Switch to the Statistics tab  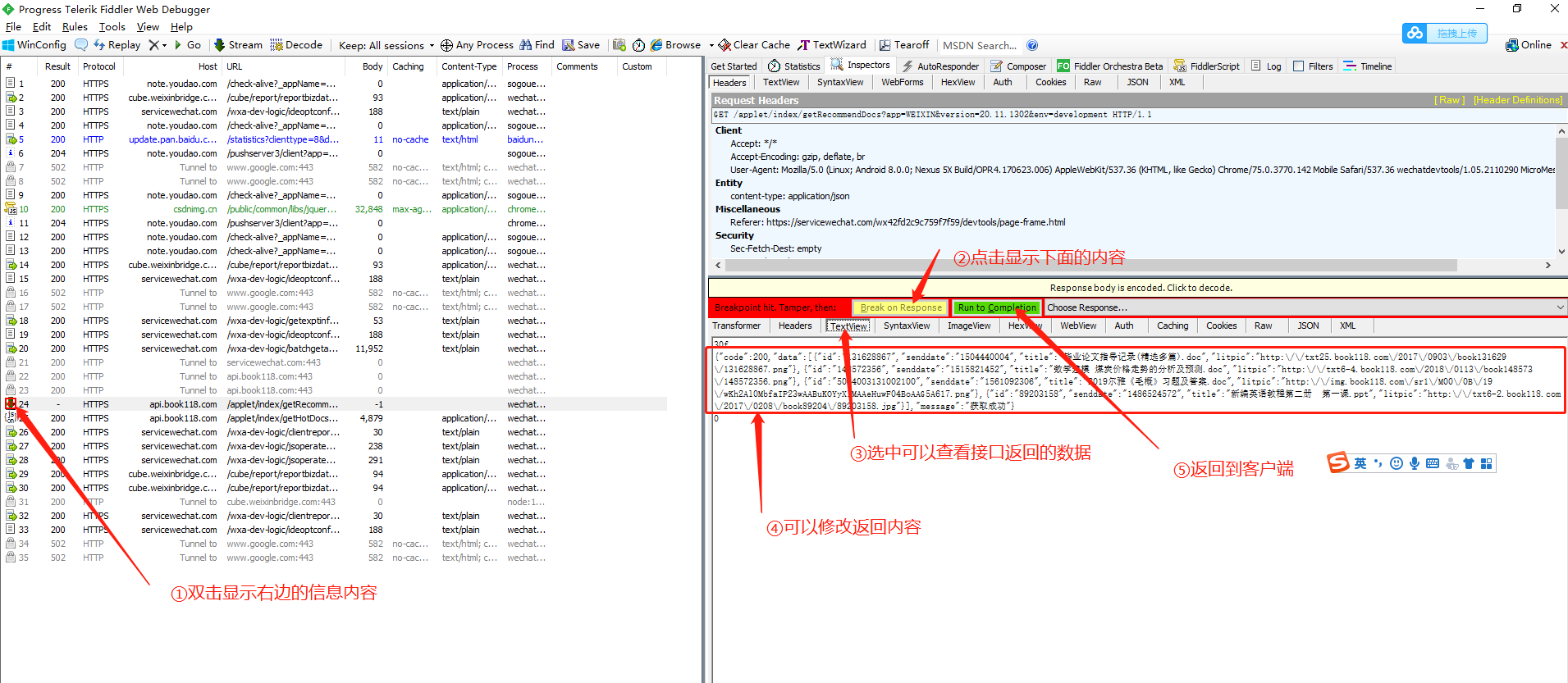pyautogui.click(x=793, y=66)
